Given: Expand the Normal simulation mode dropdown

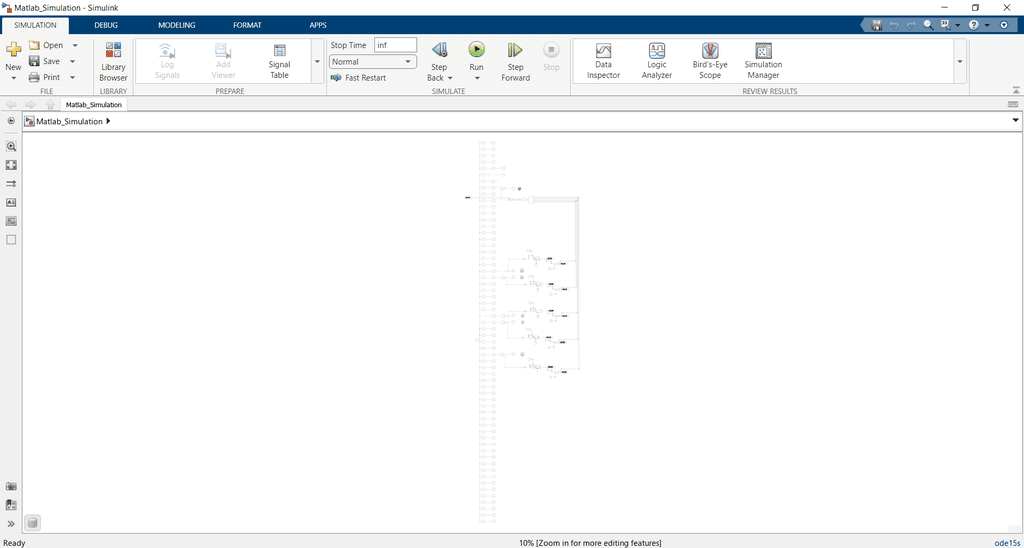Looking at the screenshot, I should tap(373, 62).
